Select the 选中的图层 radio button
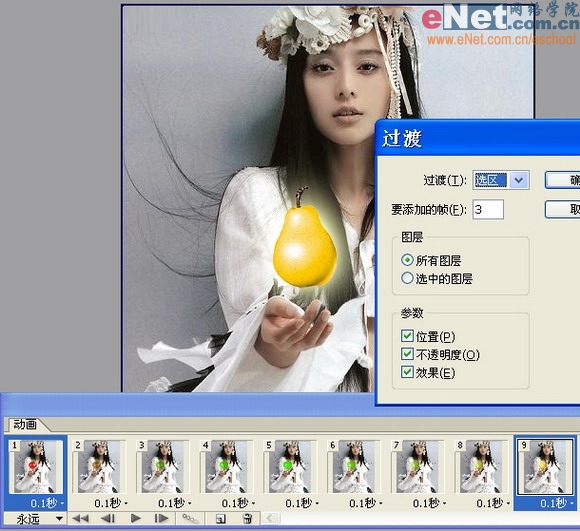 [x=407, y=278]
